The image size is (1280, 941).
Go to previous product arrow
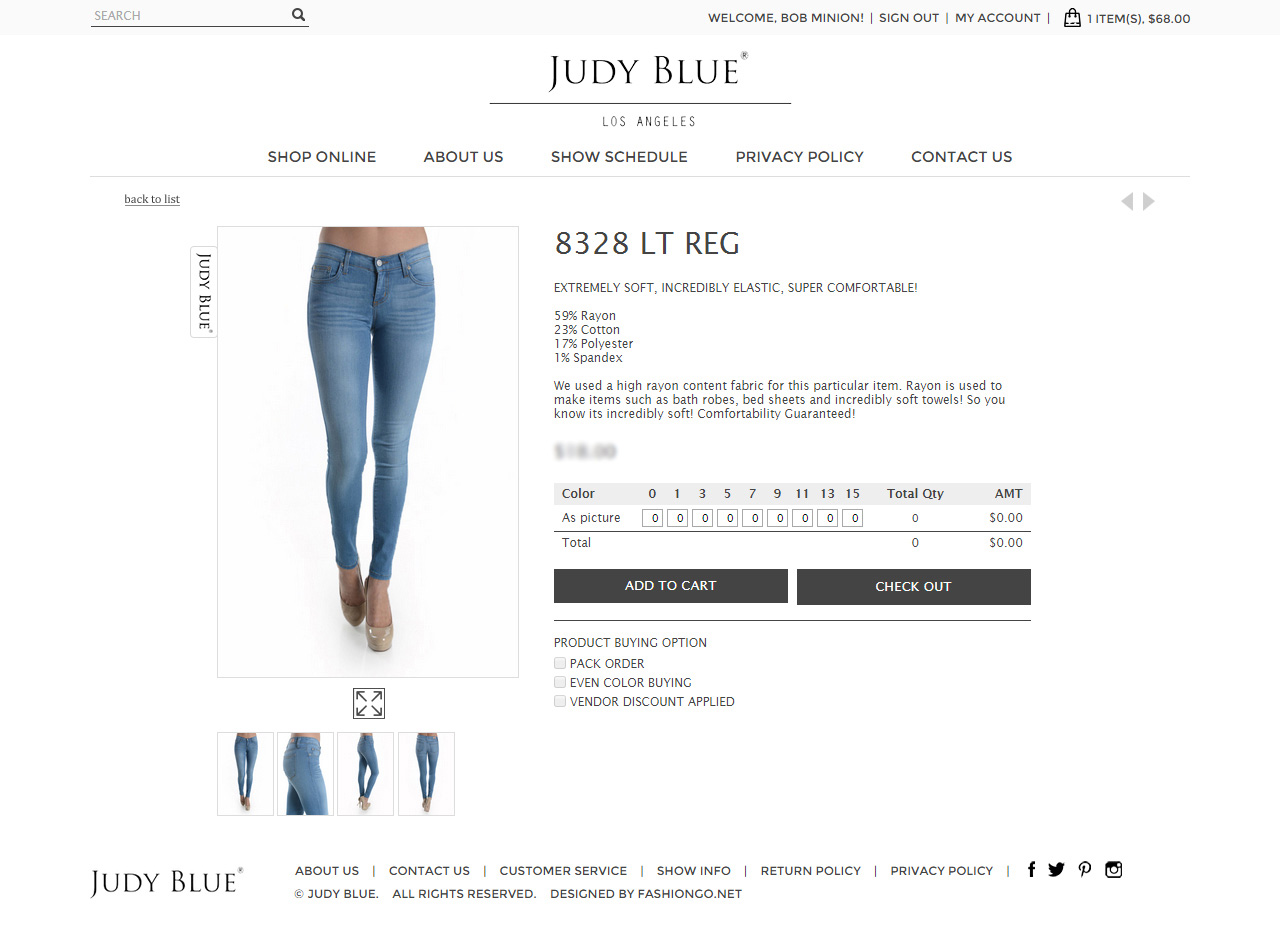pyautogui.click(x=1127, y=202)
